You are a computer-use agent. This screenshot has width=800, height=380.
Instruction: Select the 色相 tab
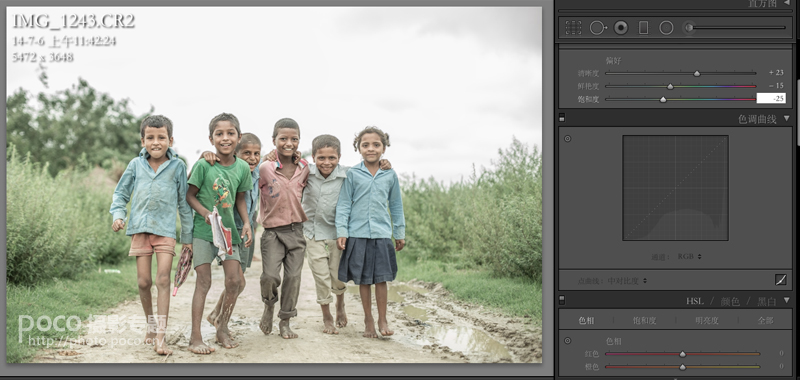coord(586,321)
